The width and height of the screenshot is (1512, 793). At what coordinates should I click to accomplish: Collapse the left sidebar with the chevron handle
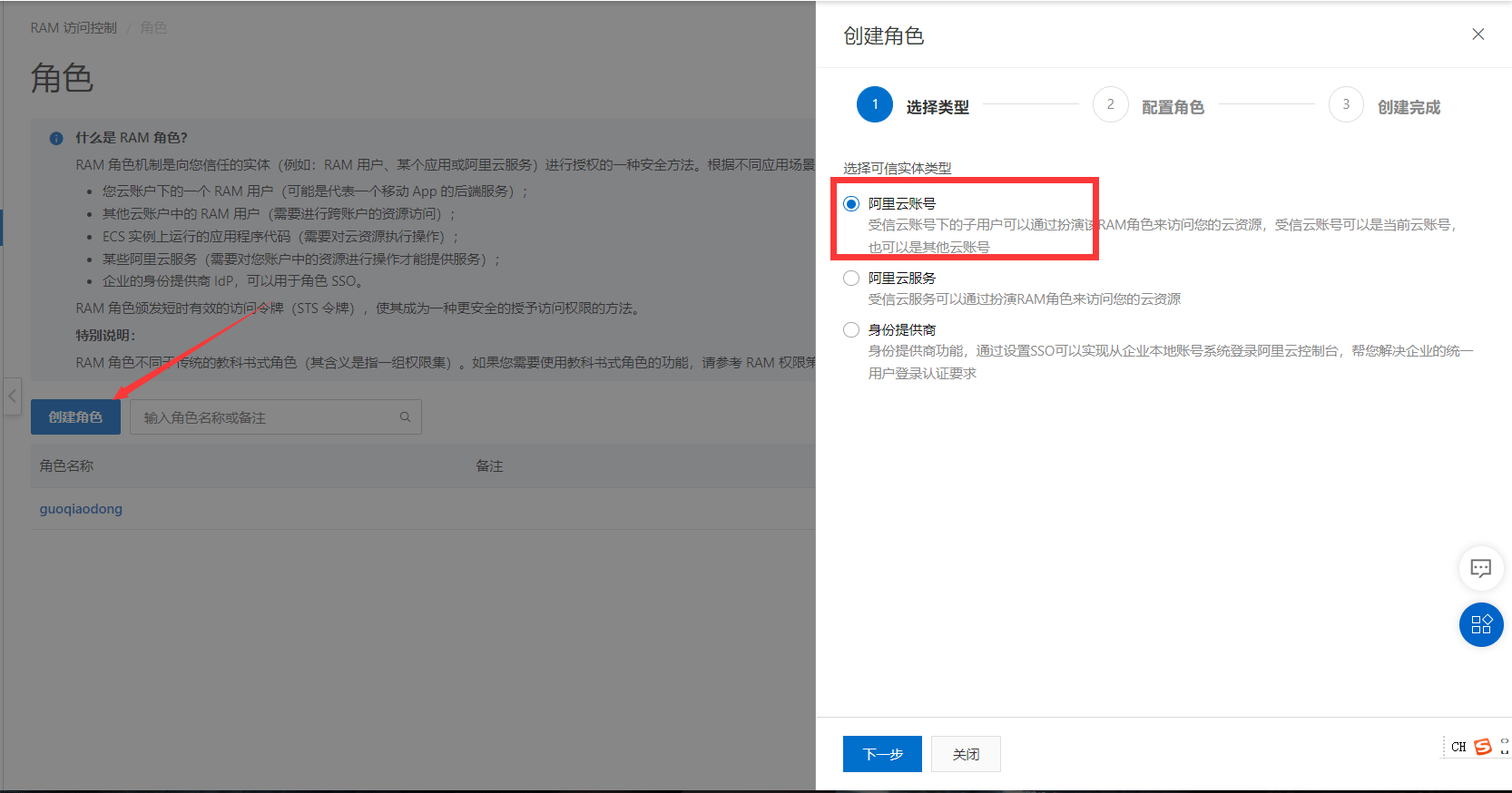(x=12, y=396)
